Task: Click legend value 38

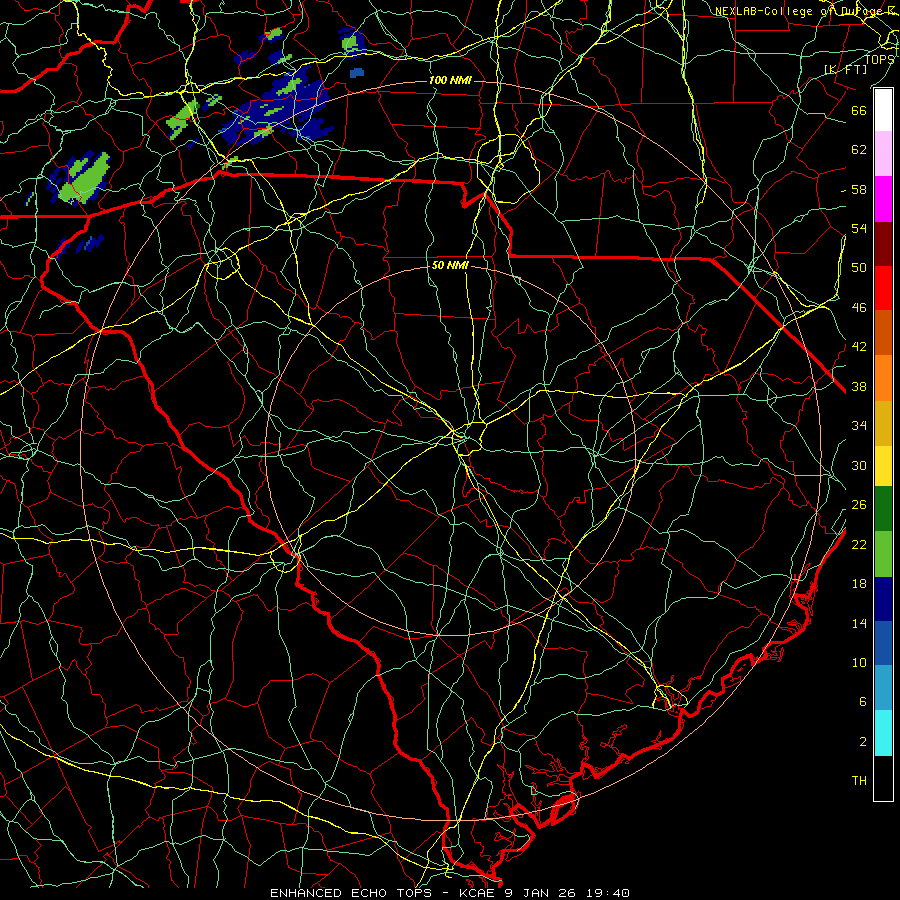Action: coord(859,387)
